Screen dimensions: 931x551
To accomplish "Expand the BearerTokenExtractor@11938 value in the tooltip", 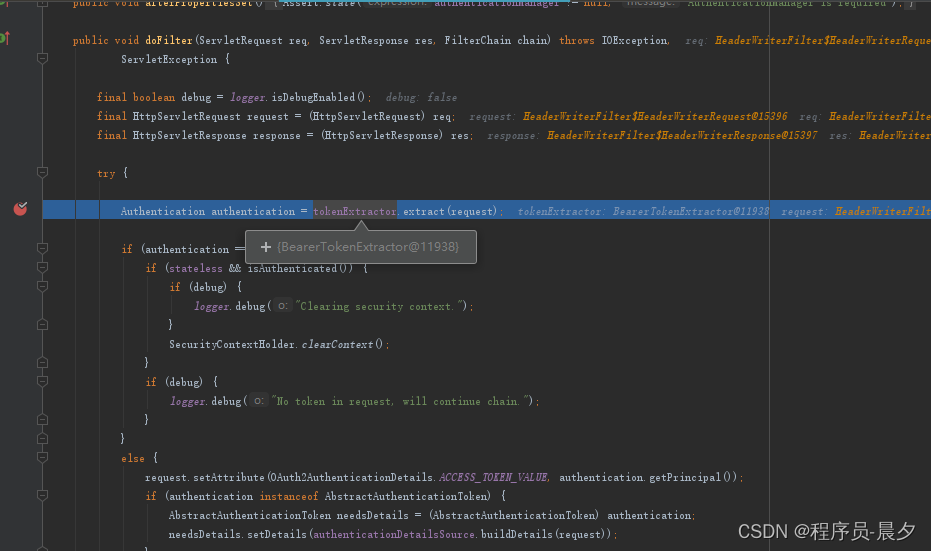I will [265, 247].
